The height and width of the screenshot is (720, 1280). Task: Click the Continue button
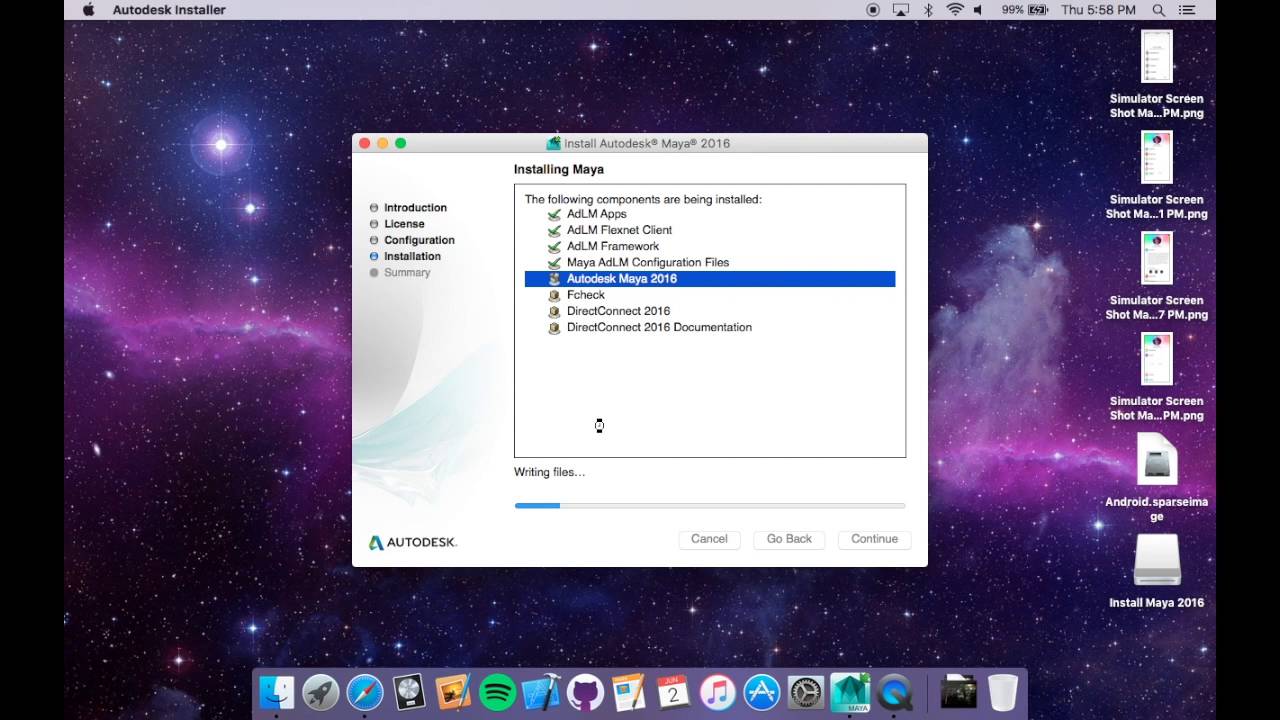[874, 539]
